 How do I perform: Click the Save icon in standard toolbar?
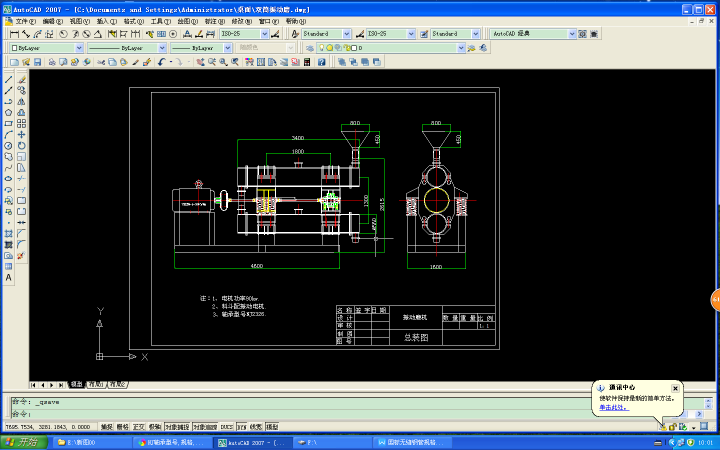point(37,62)
